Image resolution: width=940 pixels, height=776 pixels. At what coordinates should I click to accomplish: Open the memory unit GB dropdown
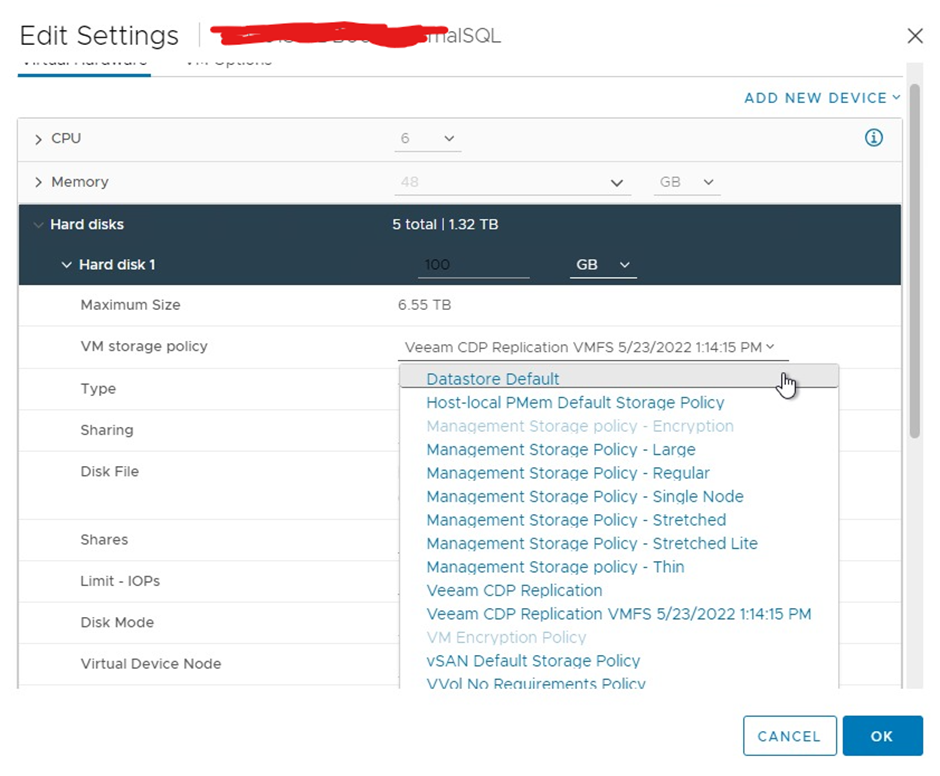(x=687, y=183)
